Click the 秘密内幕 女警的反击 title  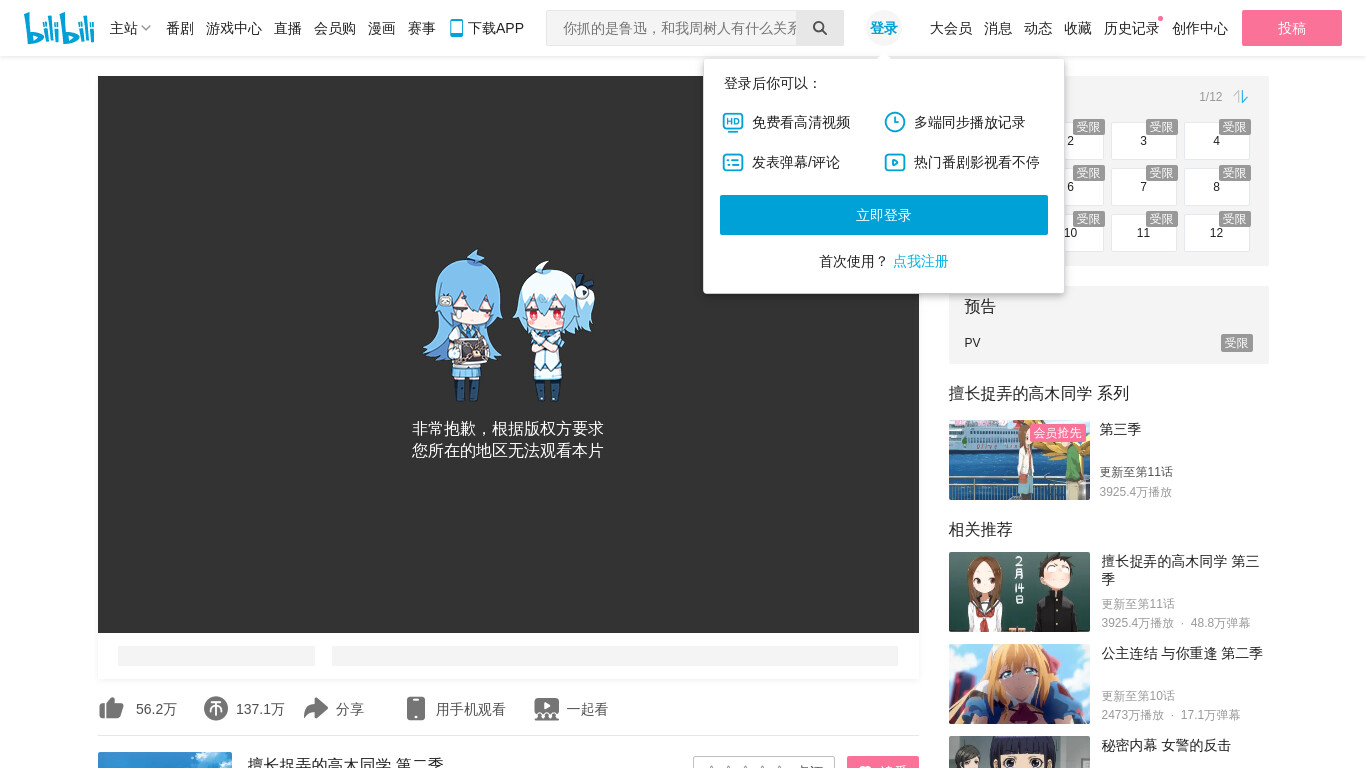pyautogui.click(x=1166, y=746)
